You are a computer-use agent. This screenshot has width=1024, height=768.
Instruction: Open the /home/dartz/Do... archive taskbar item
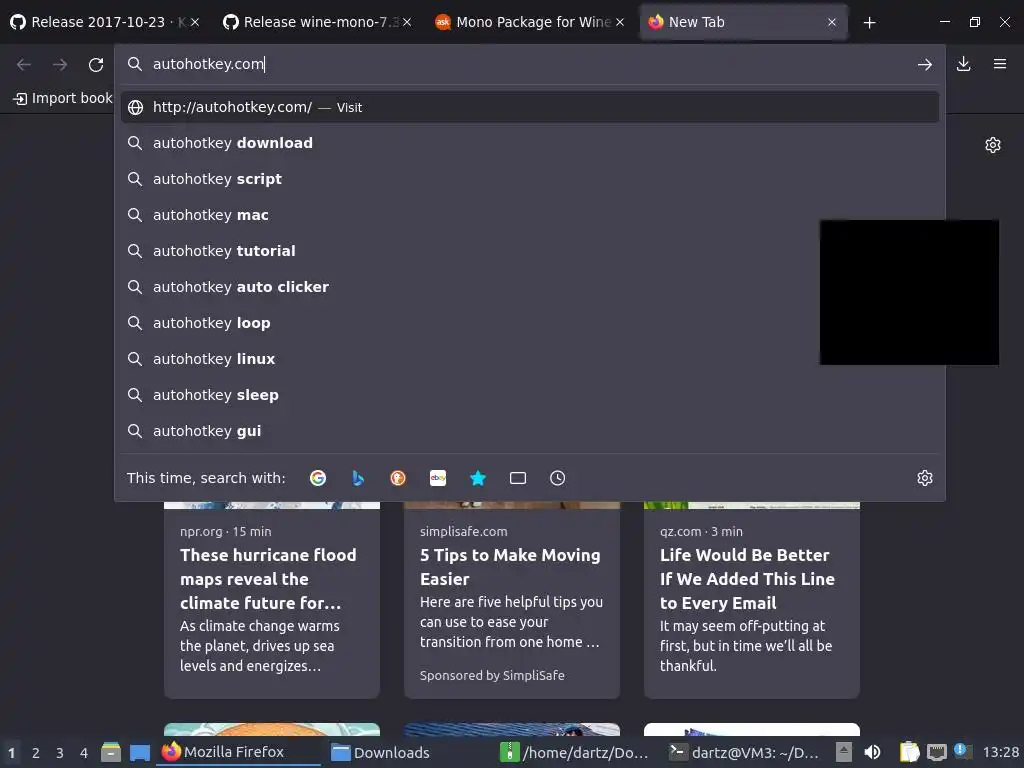(x=575, y=753)
